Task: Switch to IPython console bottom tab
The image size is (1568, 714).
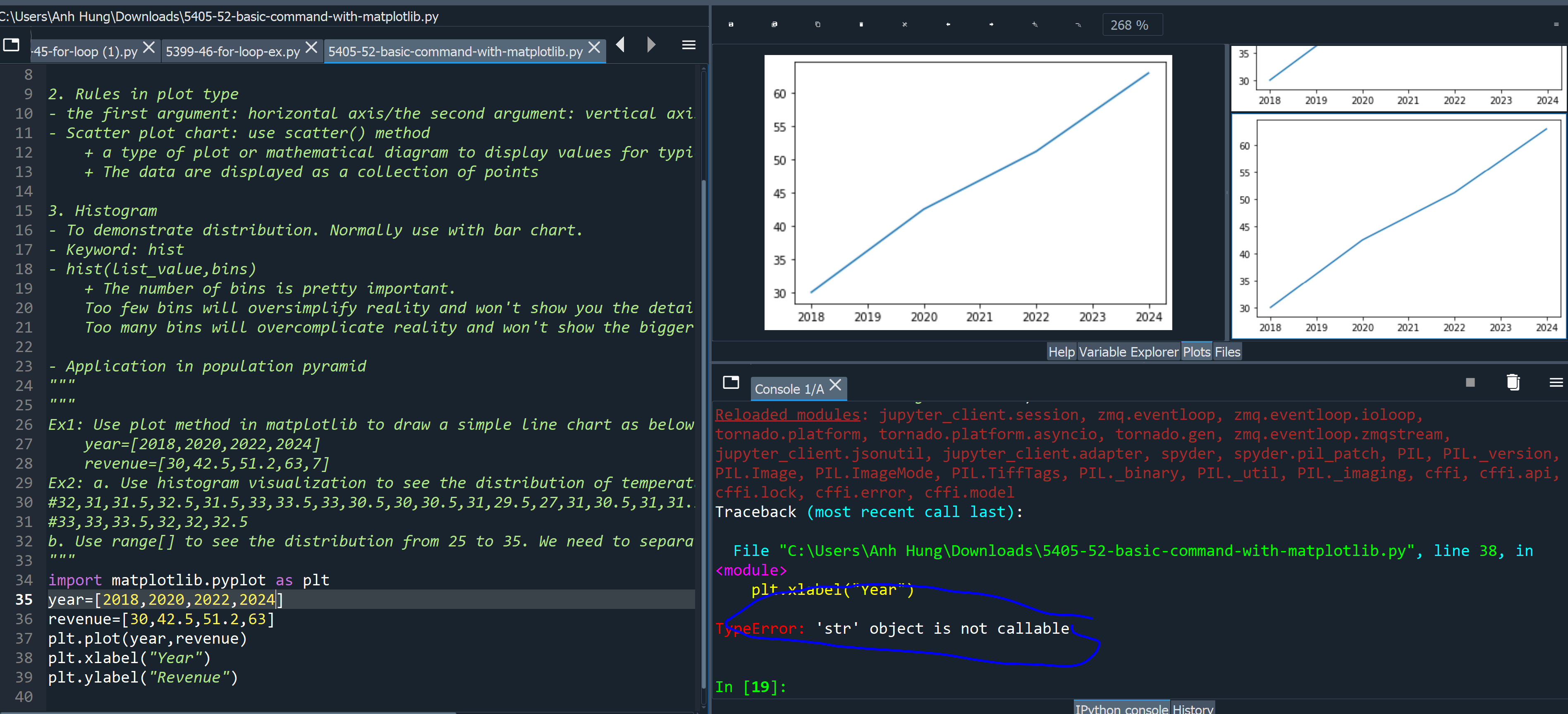Action: pos(1121,709)
